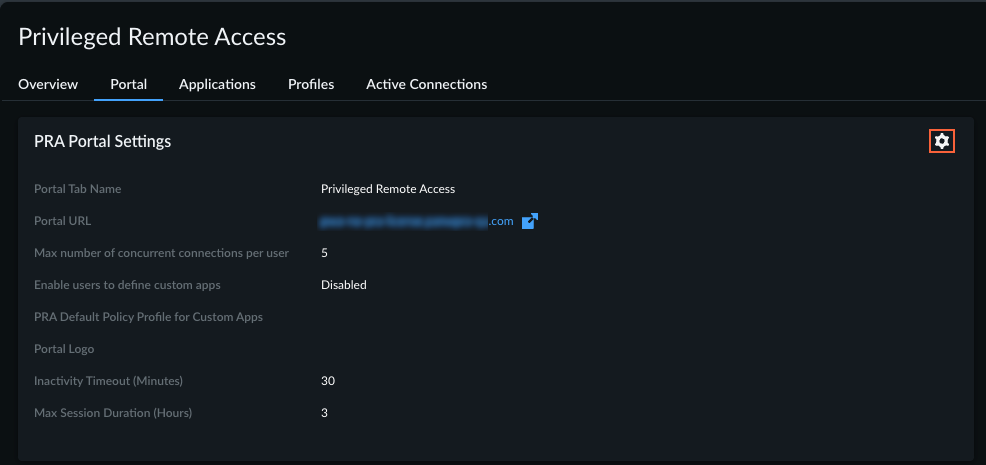Click the Portal Tab Name label
This screenshot has height=465, width=986.
84,189
